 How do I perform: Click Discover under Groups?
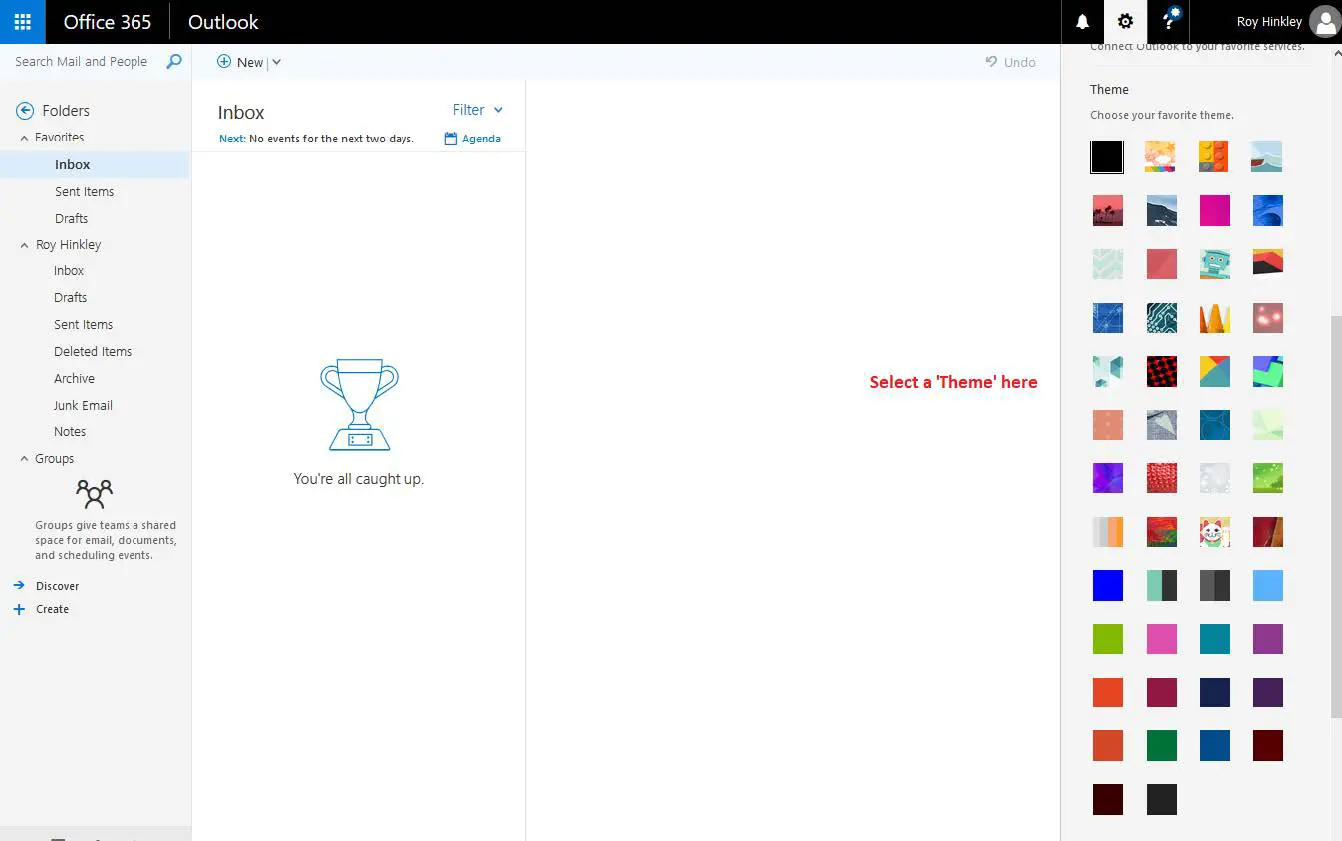[x=58, y=585]
